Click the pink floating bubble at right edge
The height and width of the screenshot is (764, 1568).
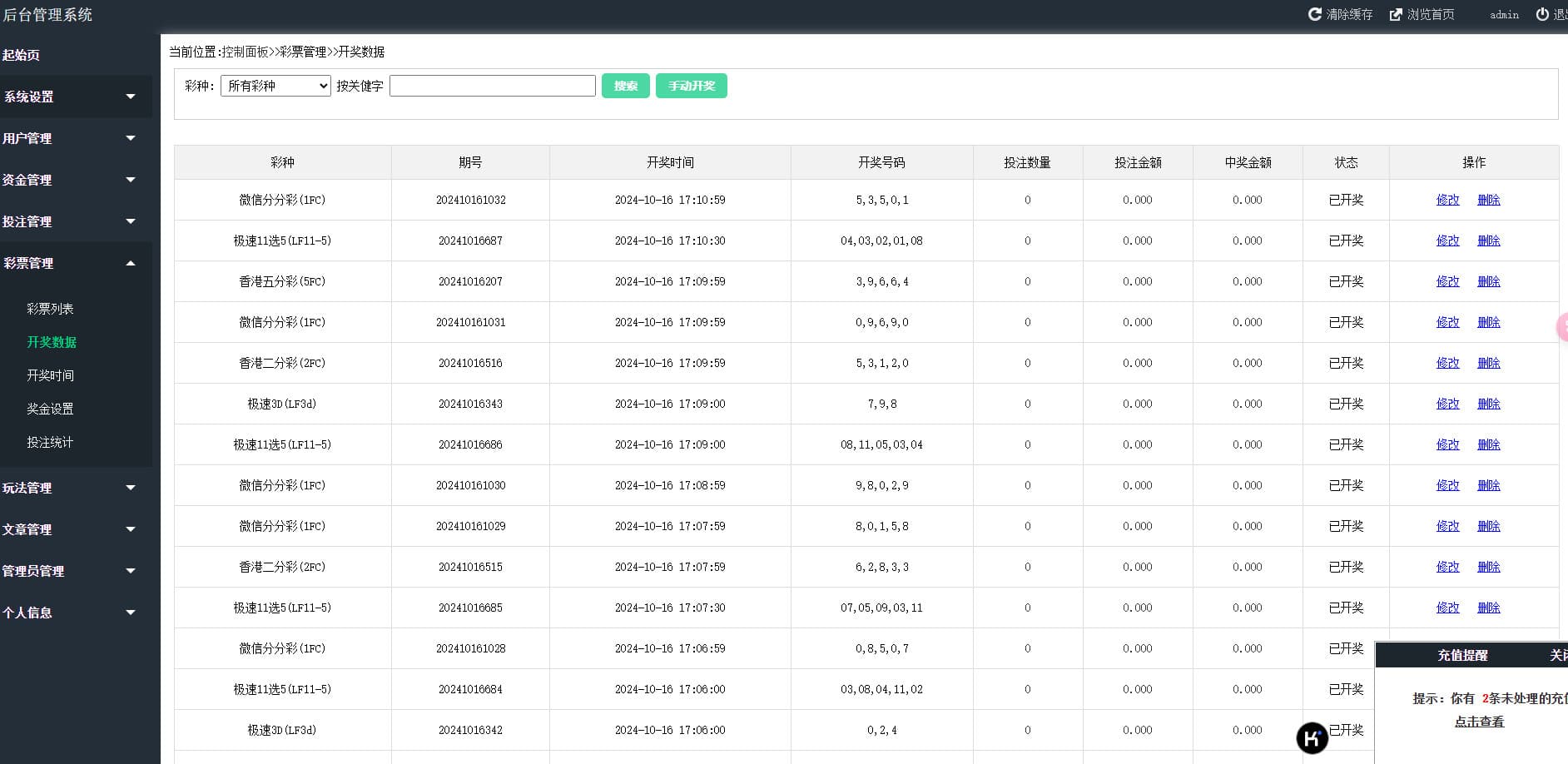point(1562,327)
